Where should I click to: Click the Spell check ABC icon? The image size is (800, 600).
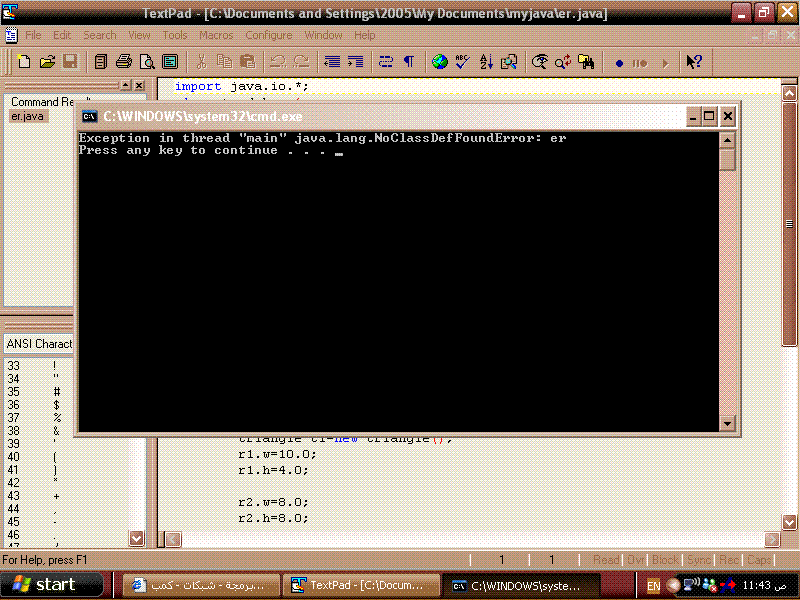coord(462,62)
